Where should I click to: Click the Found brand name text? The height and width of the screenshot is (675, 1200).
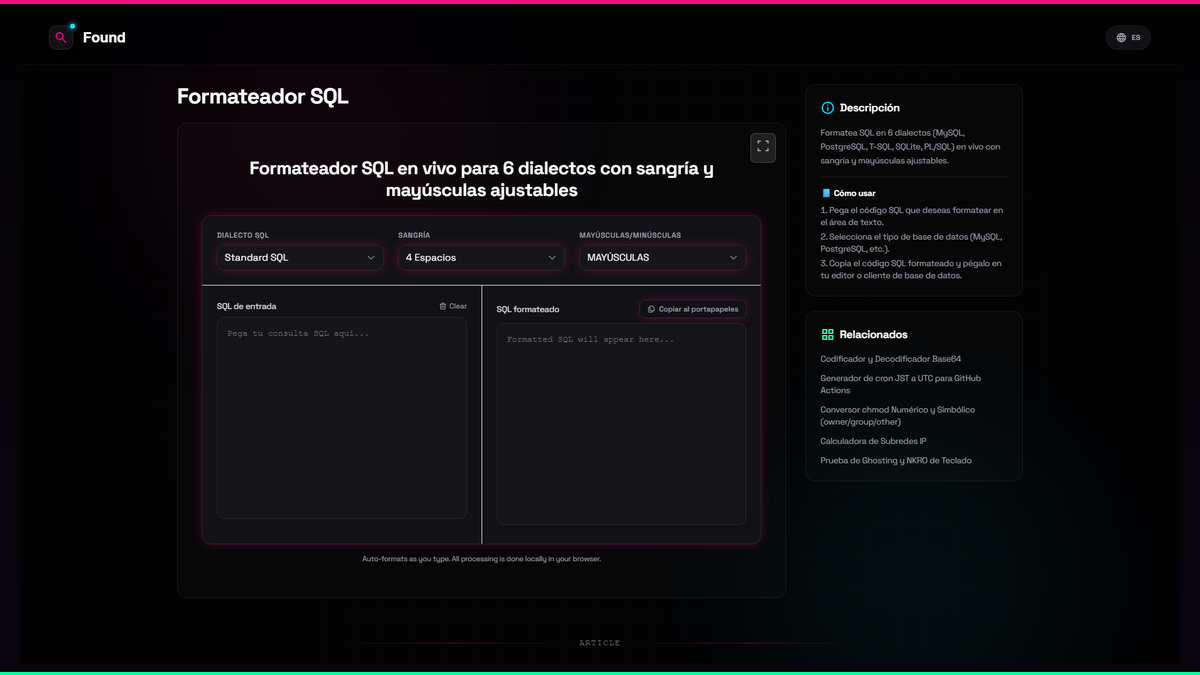click(104, 38)
